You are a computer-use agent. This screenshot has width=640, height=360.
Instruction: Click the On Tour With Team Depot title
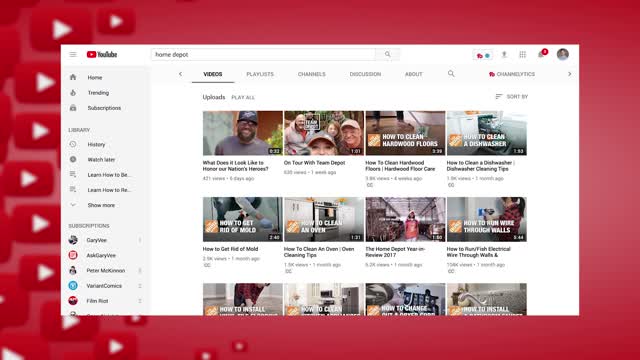point(314,162)
